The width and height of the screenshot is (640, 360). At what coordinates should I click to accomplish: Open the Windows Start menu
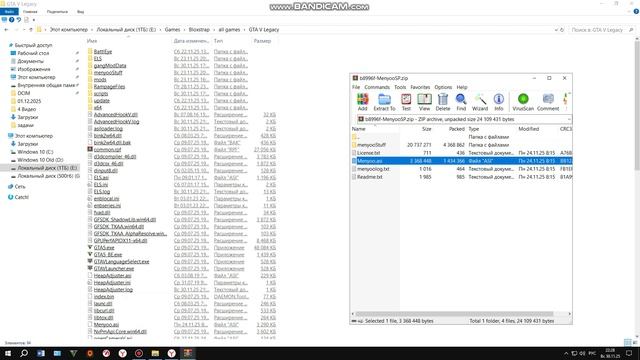point(8,353)
